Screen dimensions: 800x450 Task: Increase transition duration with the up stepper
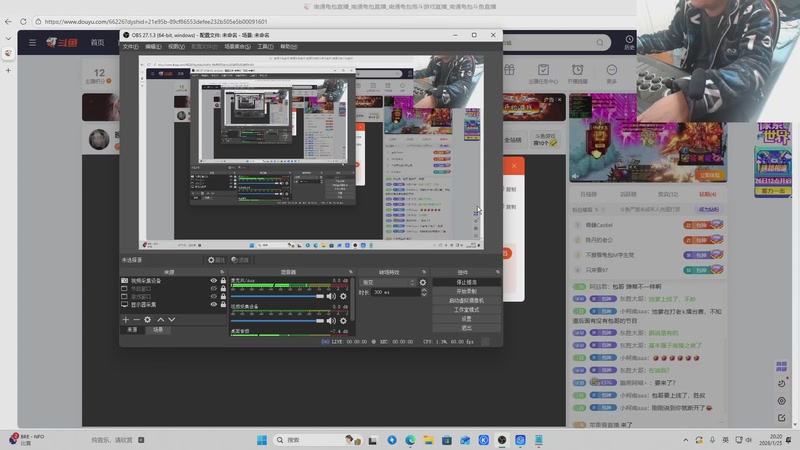pos(424,290)
